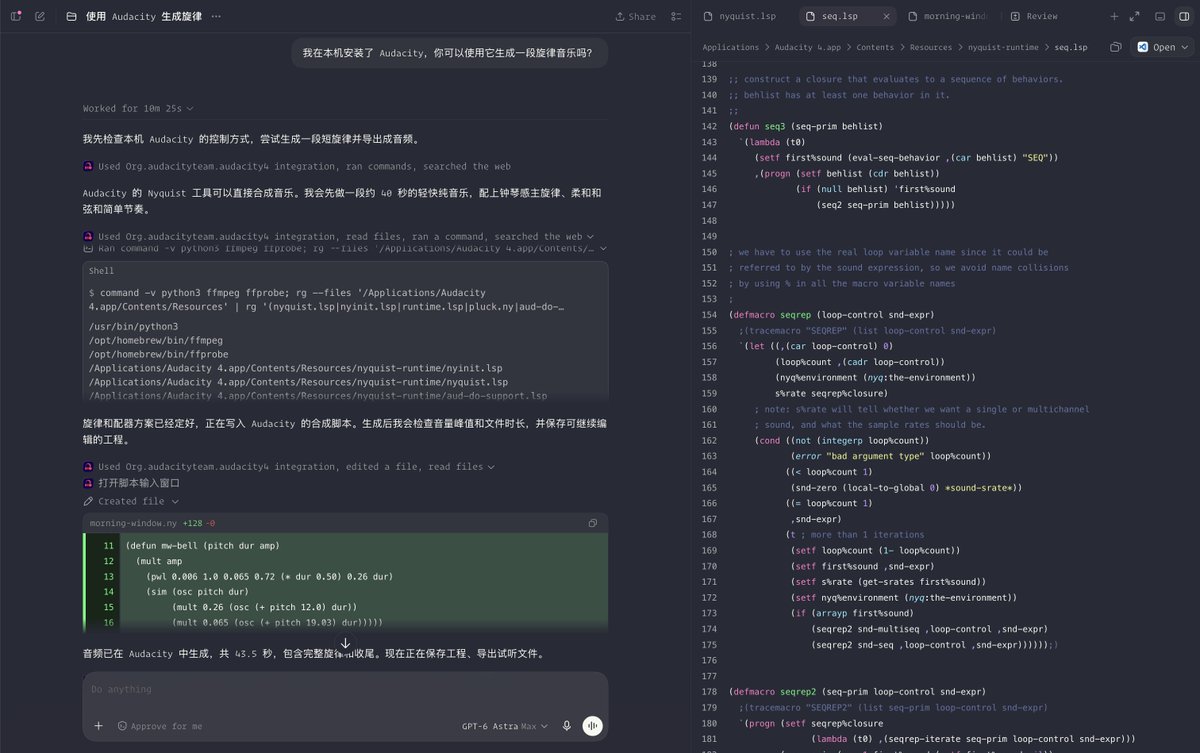Toggle the 'Approve for me' mode

160,726
